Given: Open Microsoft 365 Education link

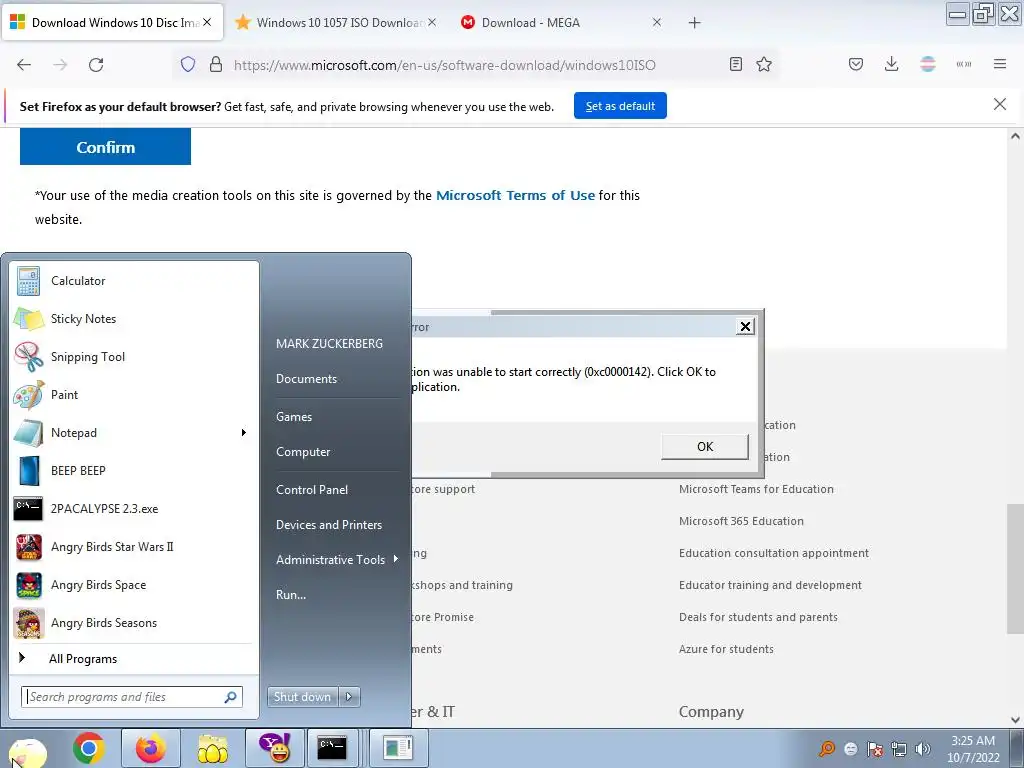Looking at the screenshot, I should 741,521.
